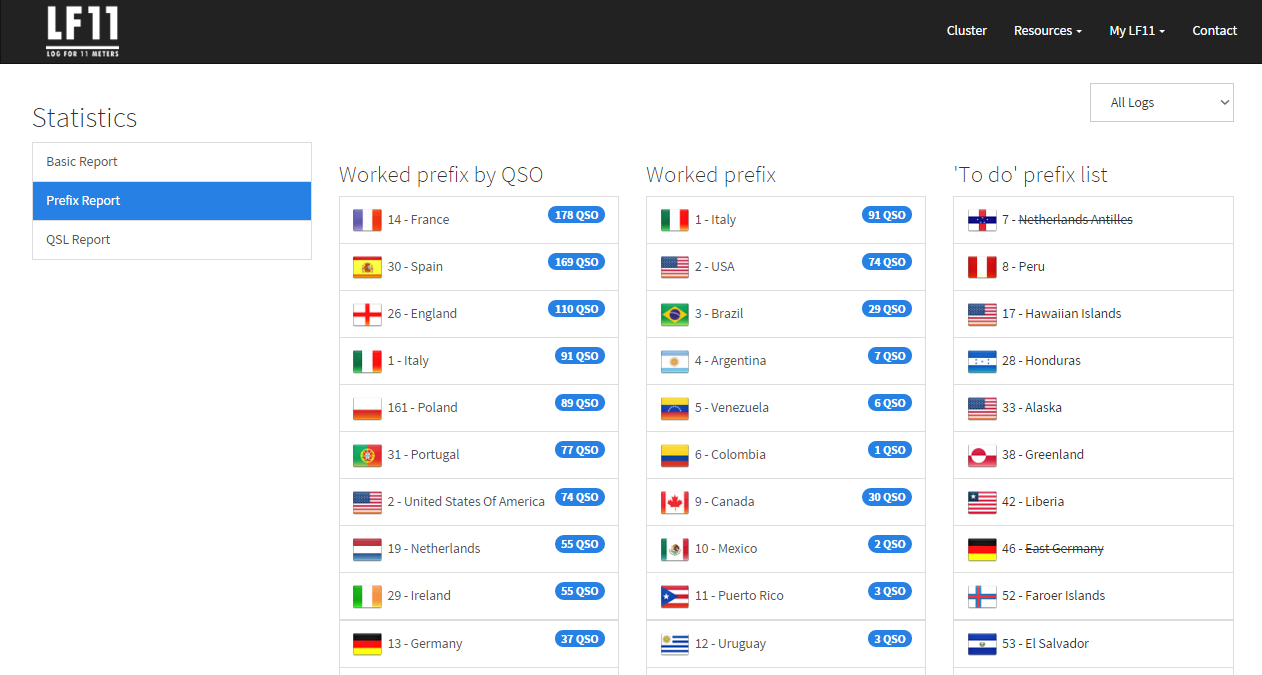This screenshot has height=675, width=1262.
Task: Click the Faroer Islands flag icon
Action: (x=982, y=596)
